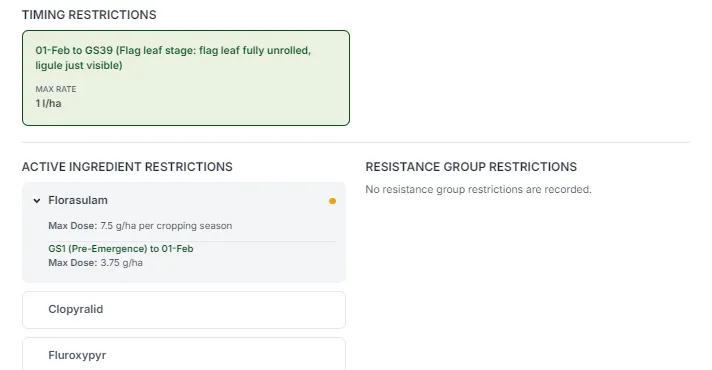Click the Fluroxypyr name text

pos(77,355)
